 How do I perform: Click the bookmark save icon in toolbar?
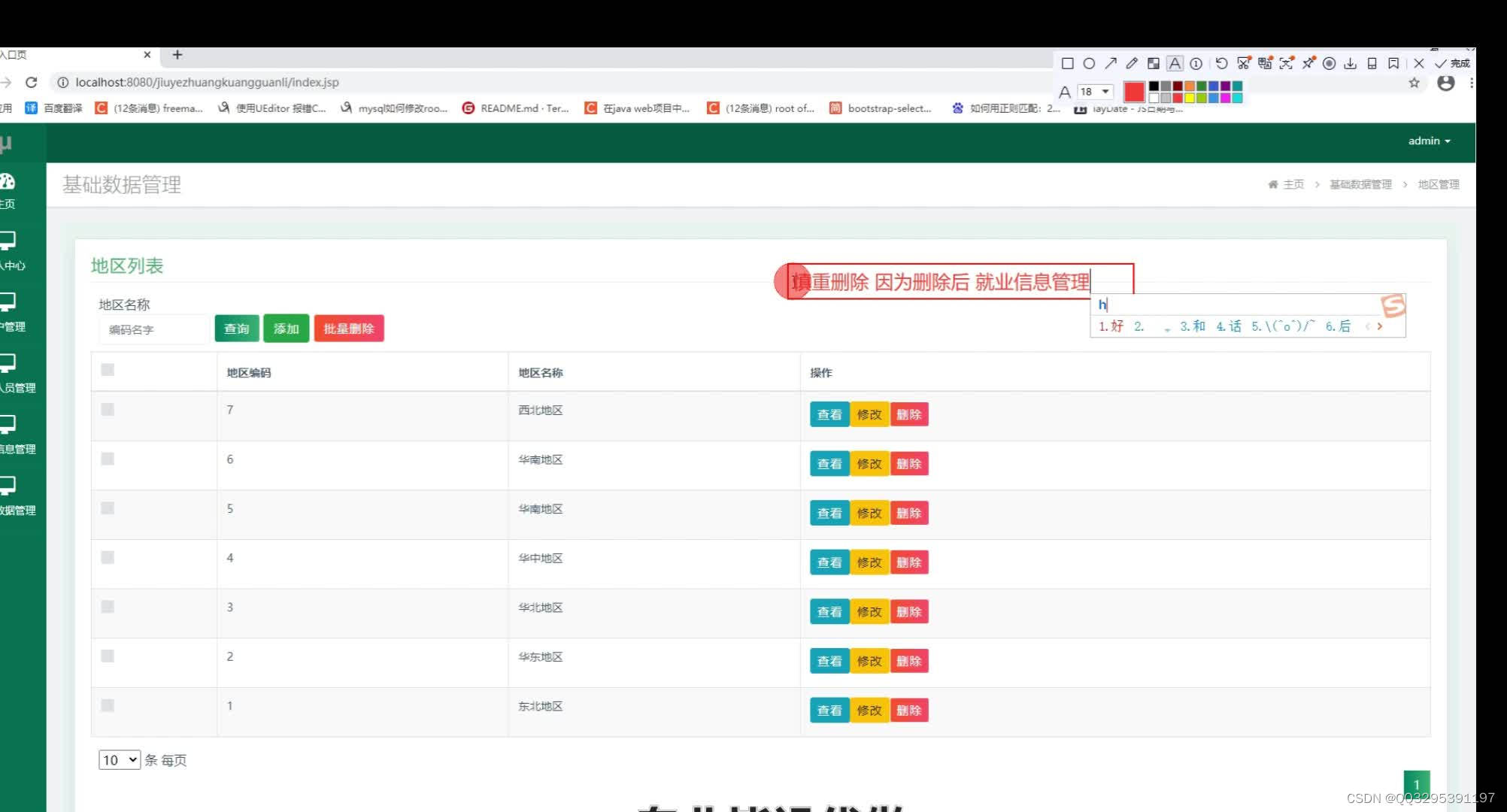tap(1393, 63)
